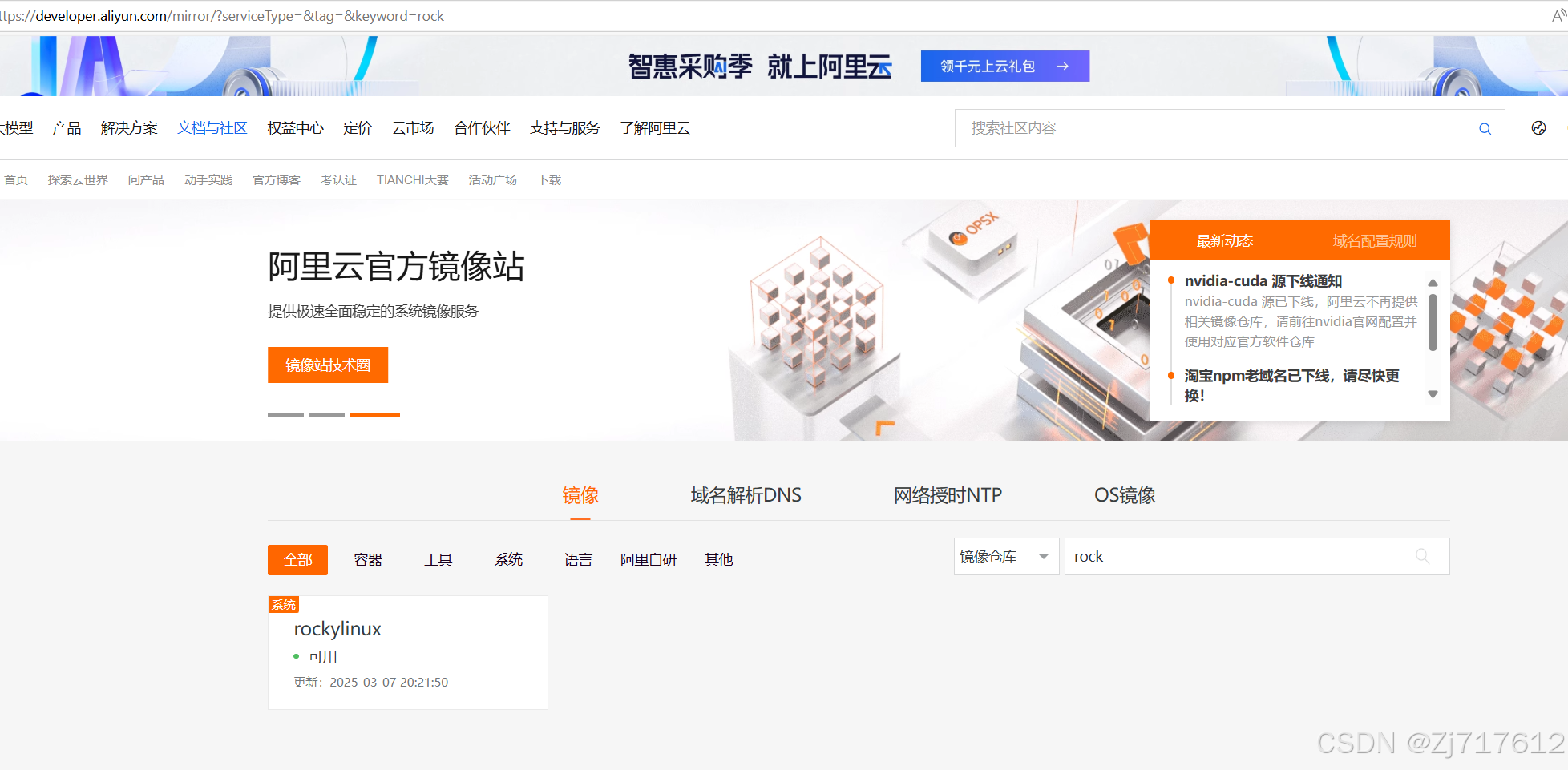Image resolution: width=1568 pixels, height=770 pixels.
Task: Filter mirrors by 系统 category
Action: coord(508,559)
